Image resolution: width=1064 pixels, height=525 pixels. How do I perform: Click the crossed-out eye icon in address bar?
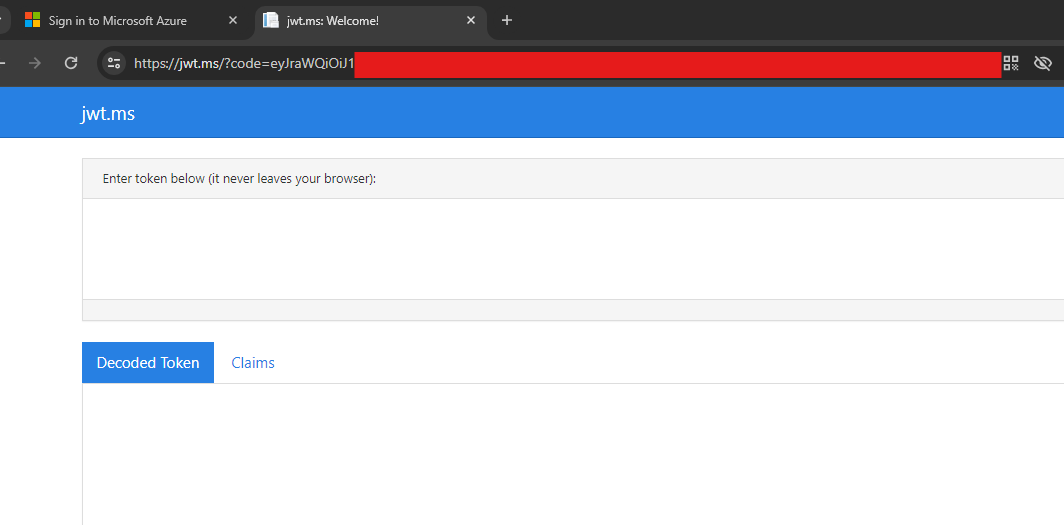pos(1042,63)
